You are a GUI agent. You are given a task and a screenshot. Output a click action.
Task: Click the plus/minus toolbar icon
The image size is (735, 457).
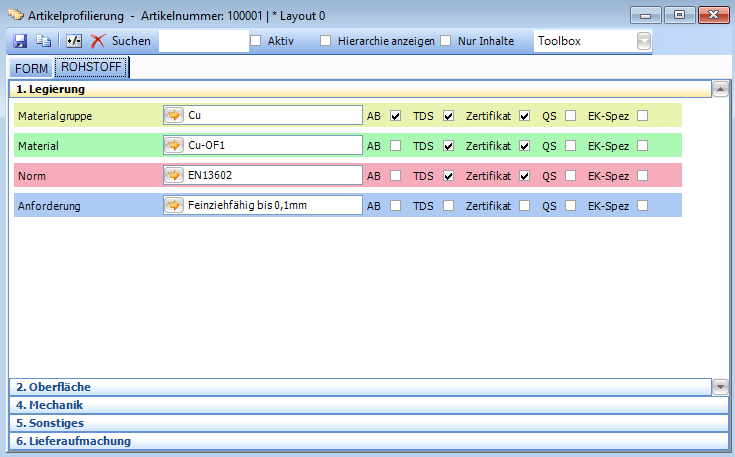[x=74, y=41]
